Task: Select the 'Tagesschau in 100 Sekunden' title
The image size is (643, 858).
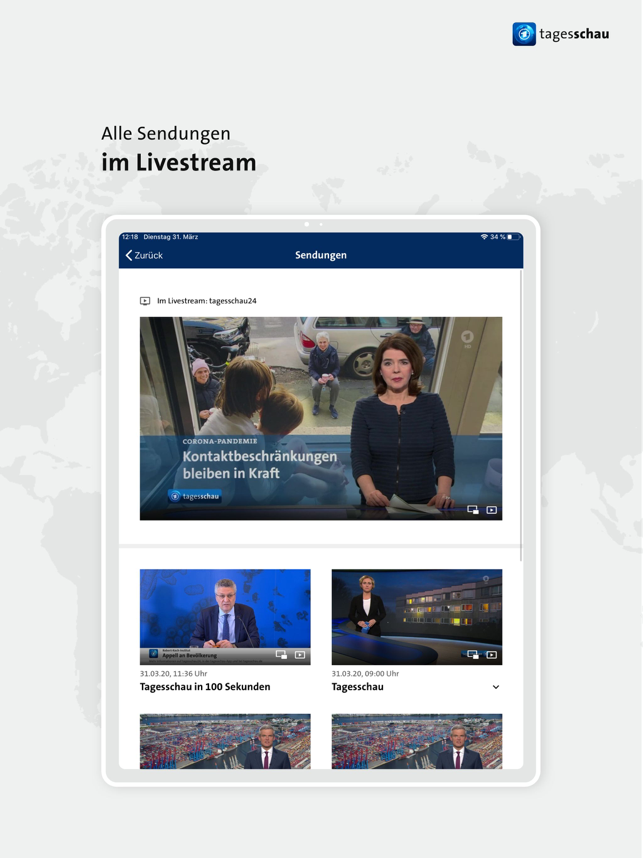Action: (205, 687)
